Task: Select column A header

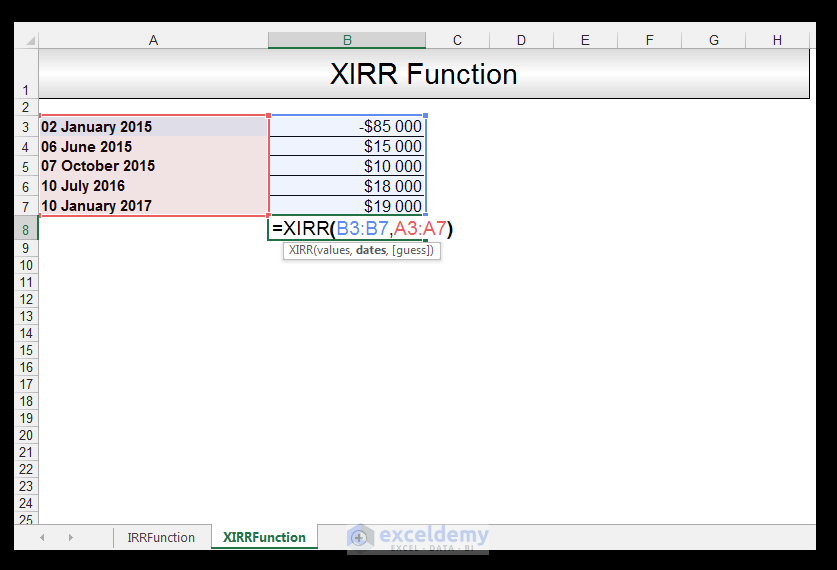Action: 153,40
